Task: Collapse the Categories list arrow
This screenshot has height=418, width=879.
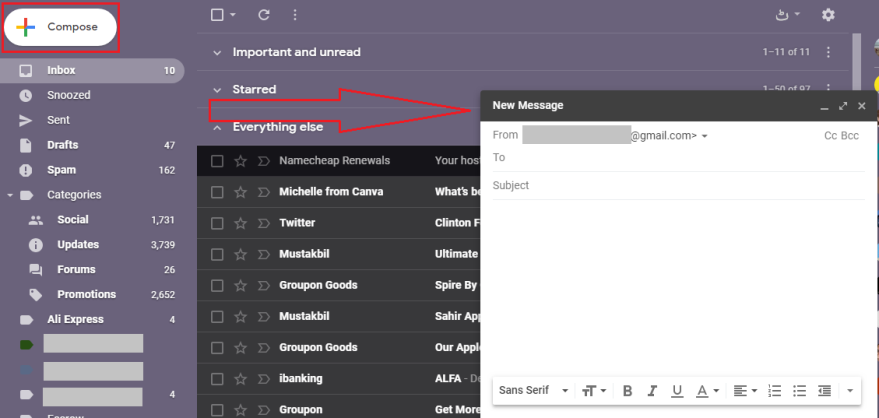Action: click(x=10, y=195)
